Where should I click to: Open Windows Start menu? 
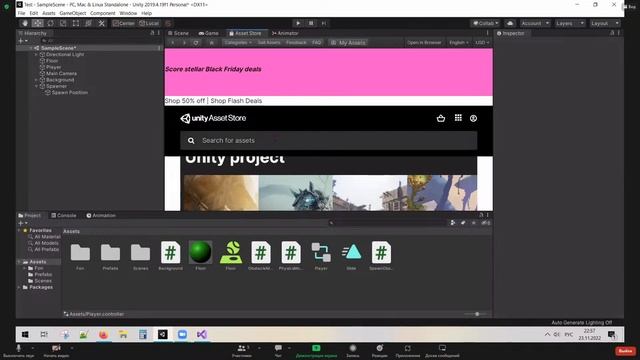[x=25, y=335]
